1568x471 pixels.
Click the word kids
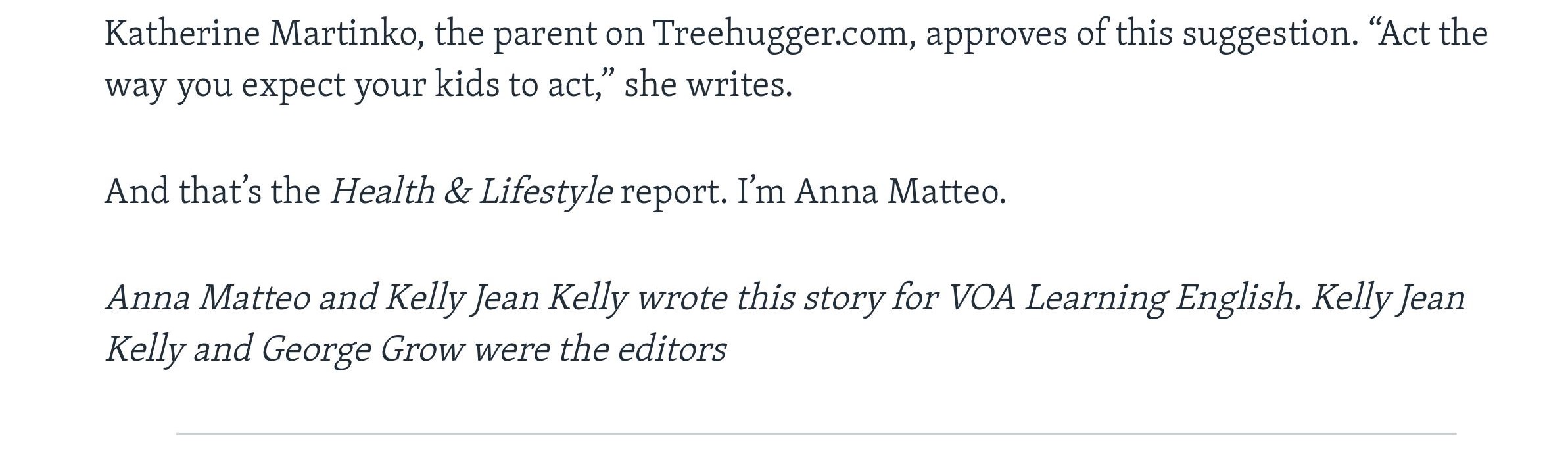point(467,85)
